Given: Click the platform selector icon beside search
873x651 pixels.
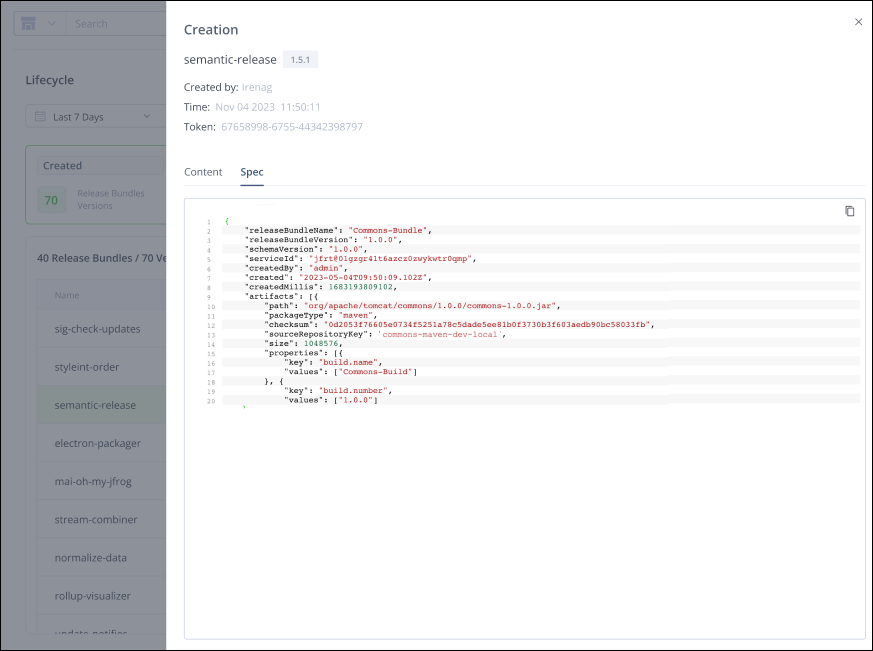Looking at the screenshot, I should (27, 22).
